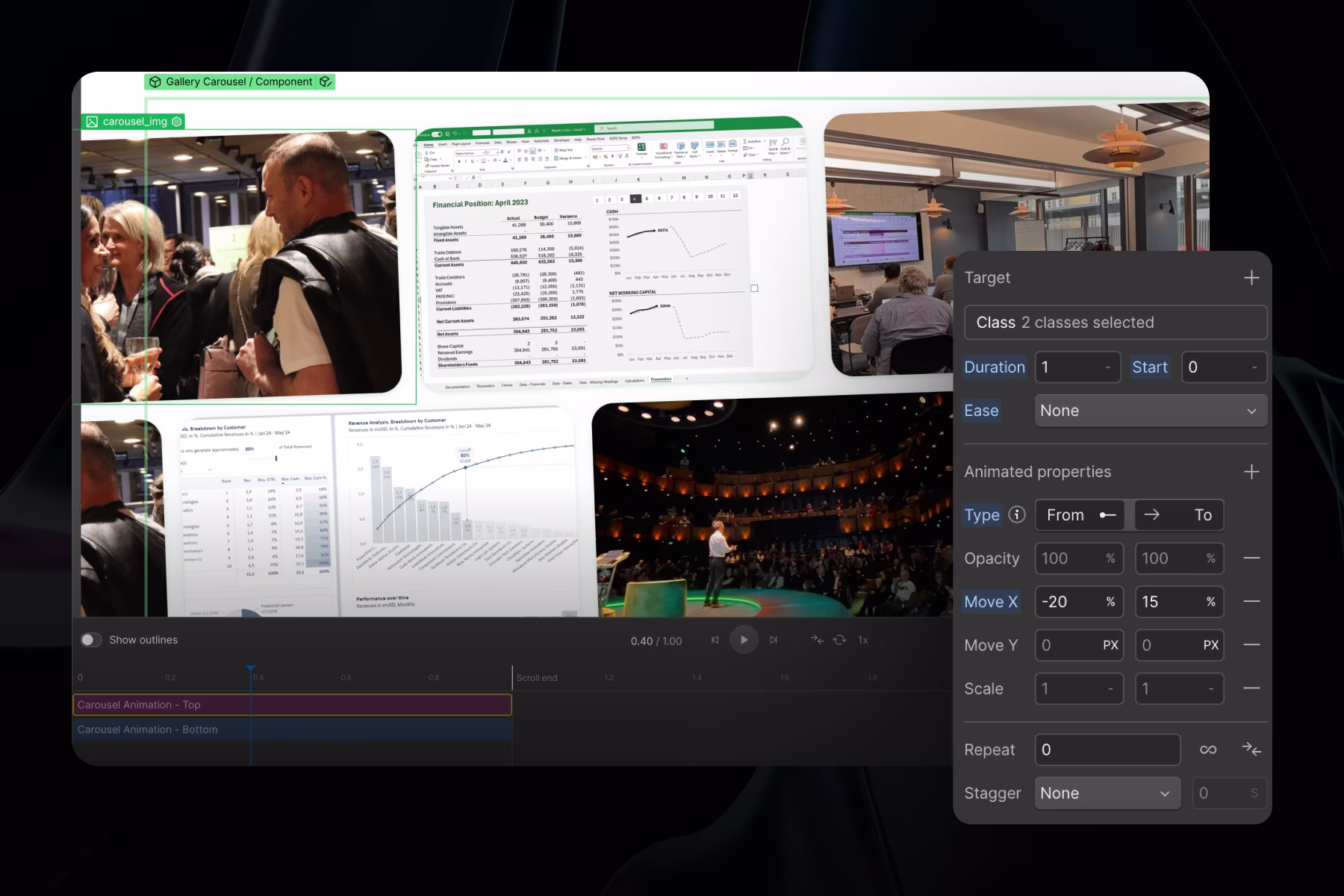Edit the Move Y From value
The height and width of the screenshot is (896, 1344).
1079,645
